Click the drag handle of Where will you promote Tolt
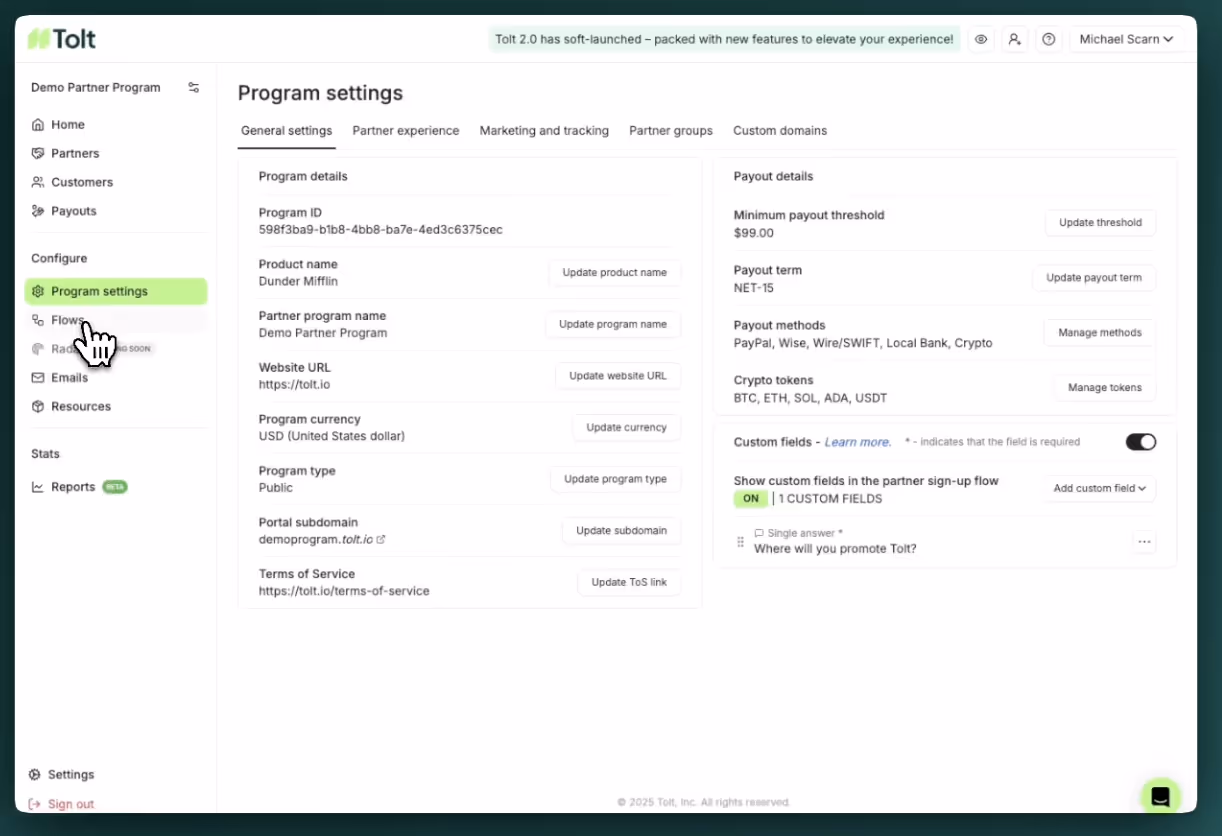 tap(741, 542)
